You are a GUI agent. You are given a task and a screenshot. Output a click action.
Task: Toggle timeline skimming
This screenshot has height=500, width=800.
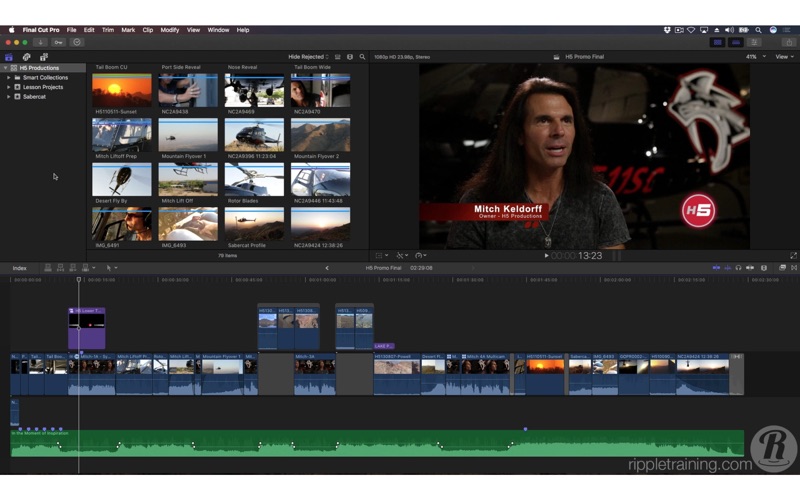pos(716,268)
